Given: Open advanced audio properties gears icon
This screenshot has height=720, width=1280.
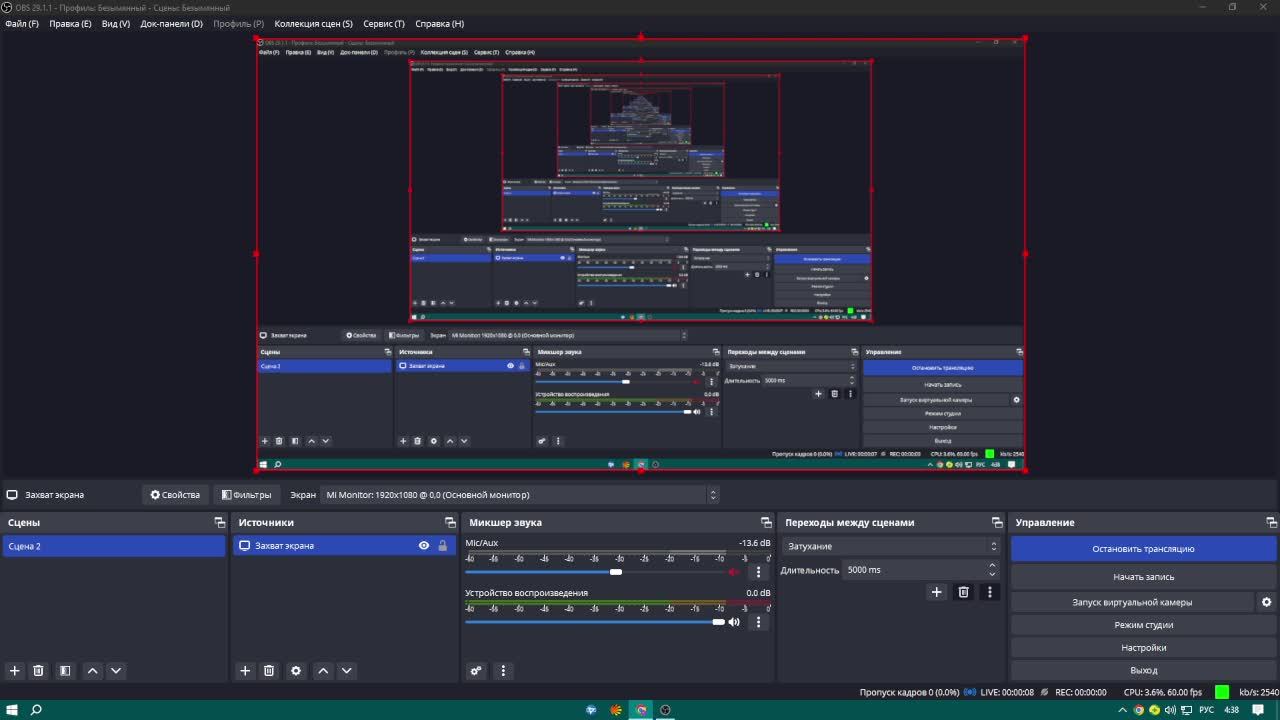Looking at the screenshot, I should 476,671.
